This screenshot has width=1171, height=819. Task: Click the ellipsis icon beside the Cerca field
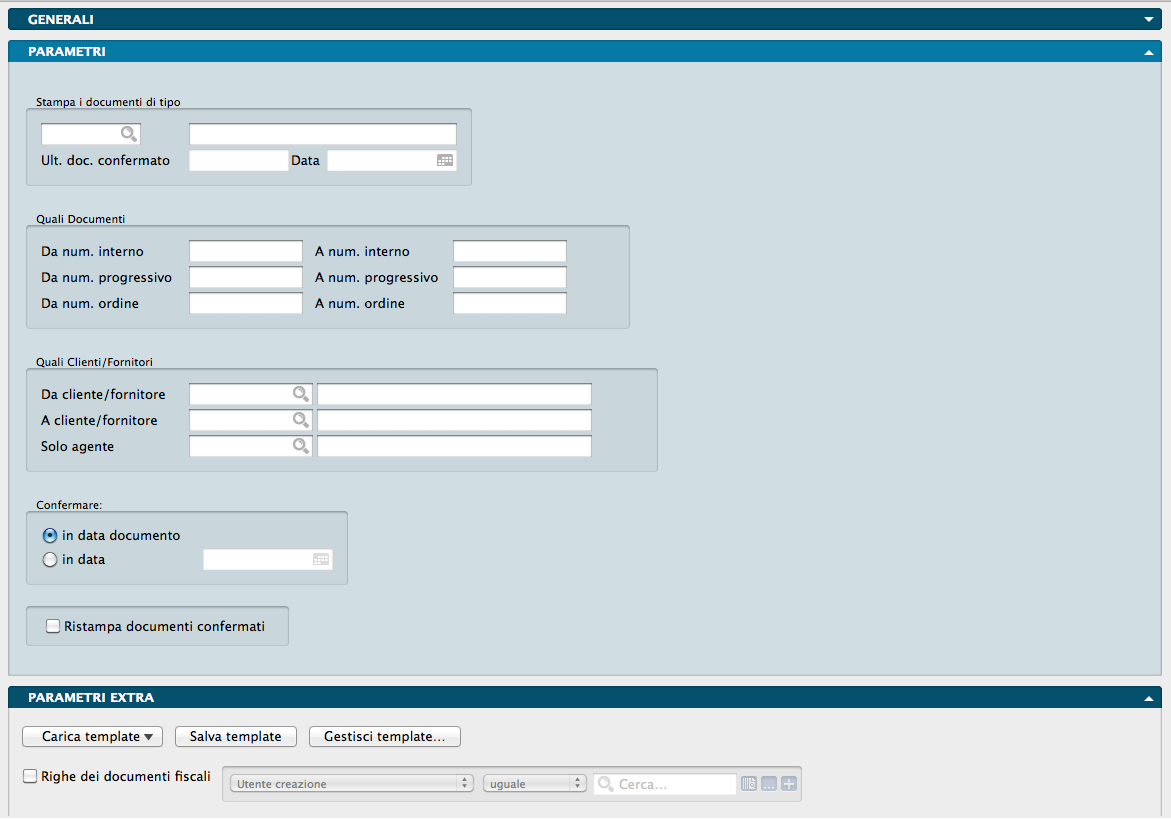769,784
